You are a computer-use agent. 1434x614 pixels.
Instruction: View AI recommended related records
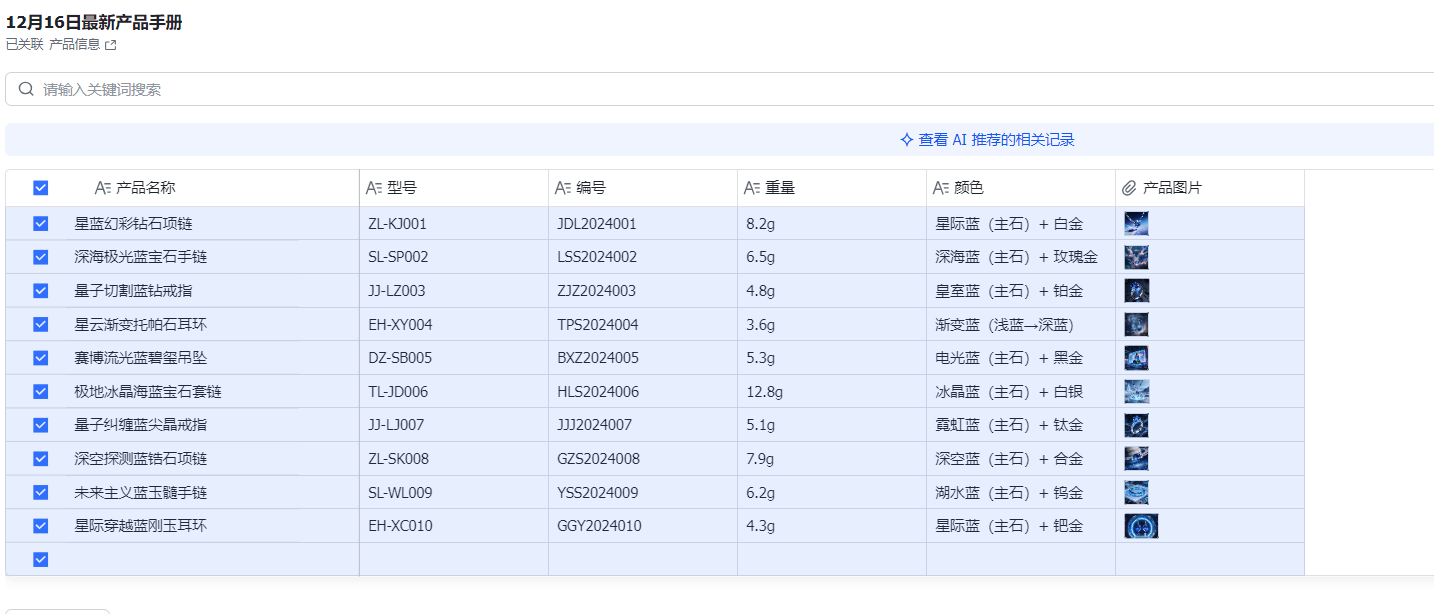tap(996, 140)
